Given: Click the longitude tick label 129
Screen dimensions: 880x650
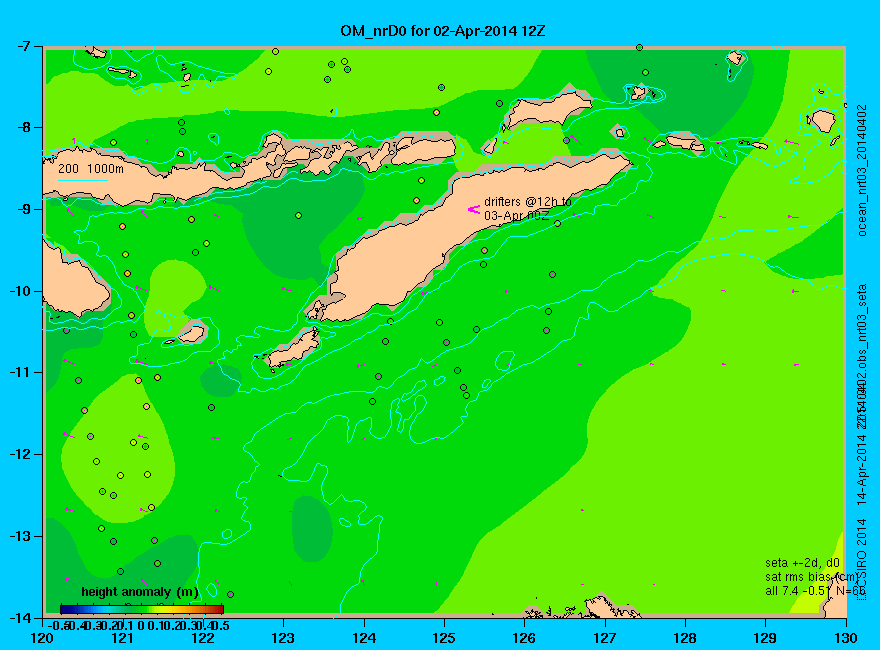Looking at the screenshot, I should click(766, 638).
